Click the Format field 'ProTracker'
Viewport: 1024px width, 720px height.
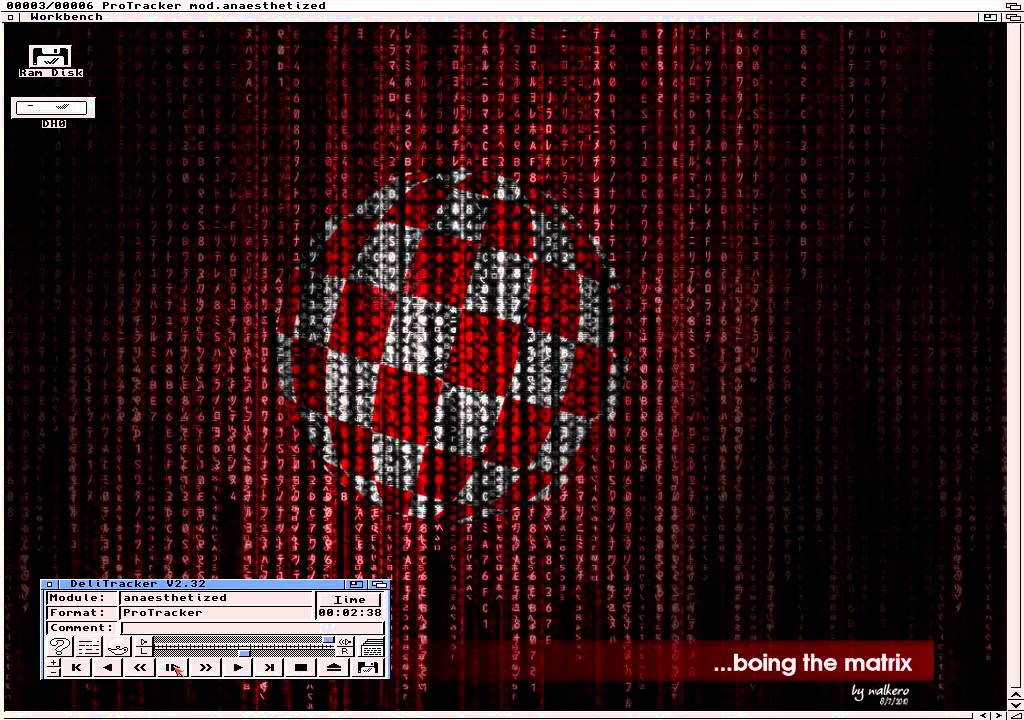[x=216, y=613]
